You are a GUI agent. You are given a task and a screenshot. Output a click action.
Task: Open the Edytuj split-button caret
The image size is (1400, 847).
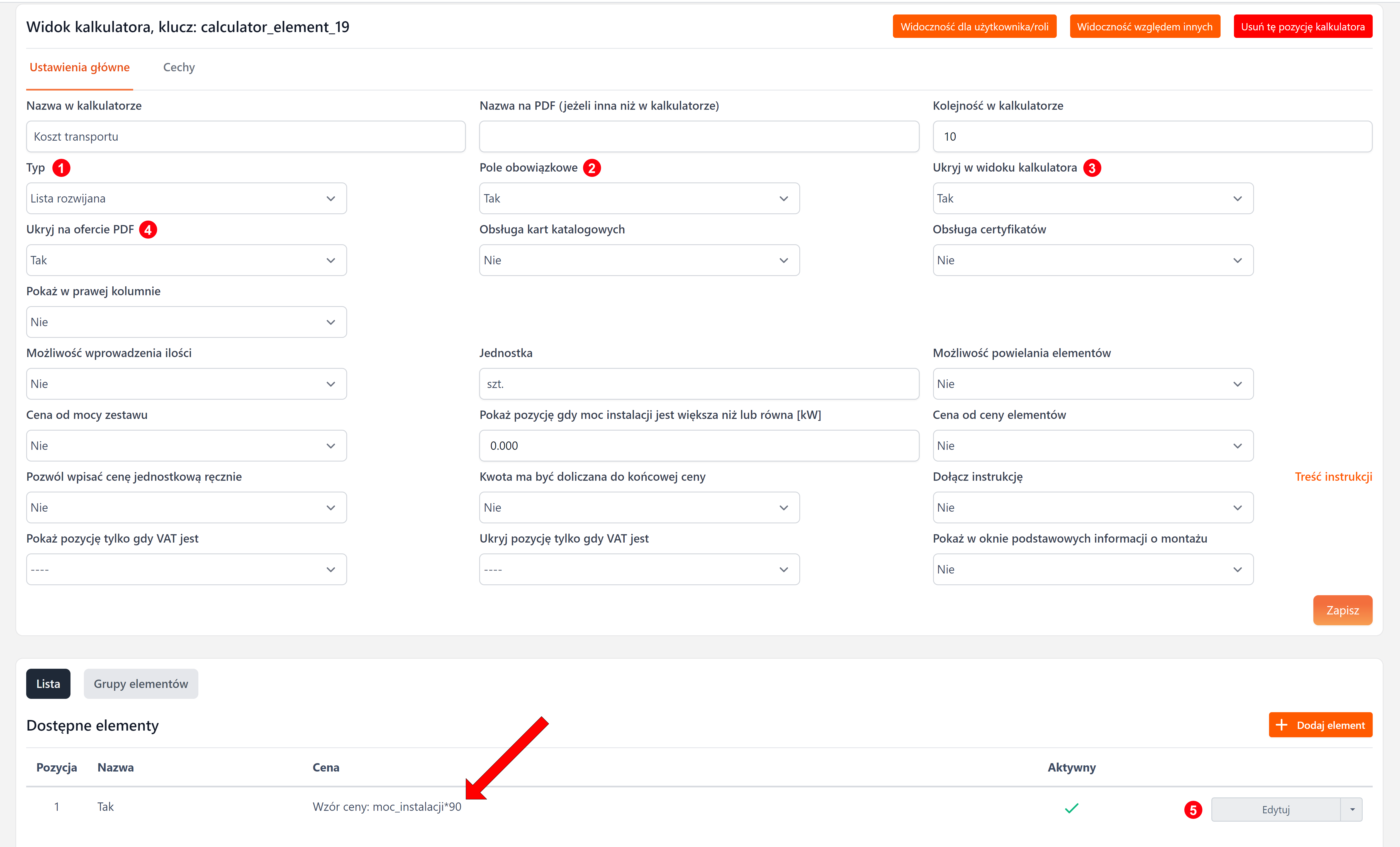click(x=1352, y=809)
